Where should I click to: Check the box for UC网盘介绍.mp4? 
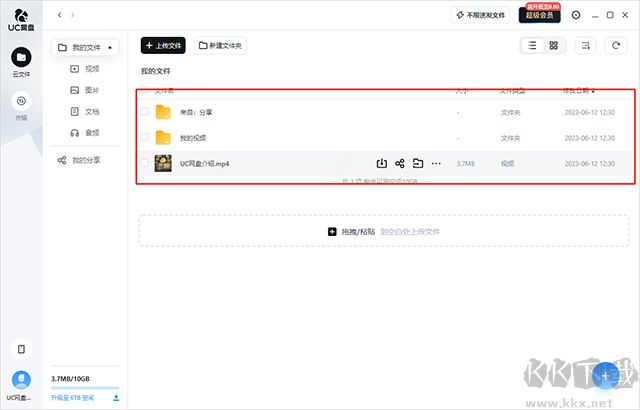point(144,163)
